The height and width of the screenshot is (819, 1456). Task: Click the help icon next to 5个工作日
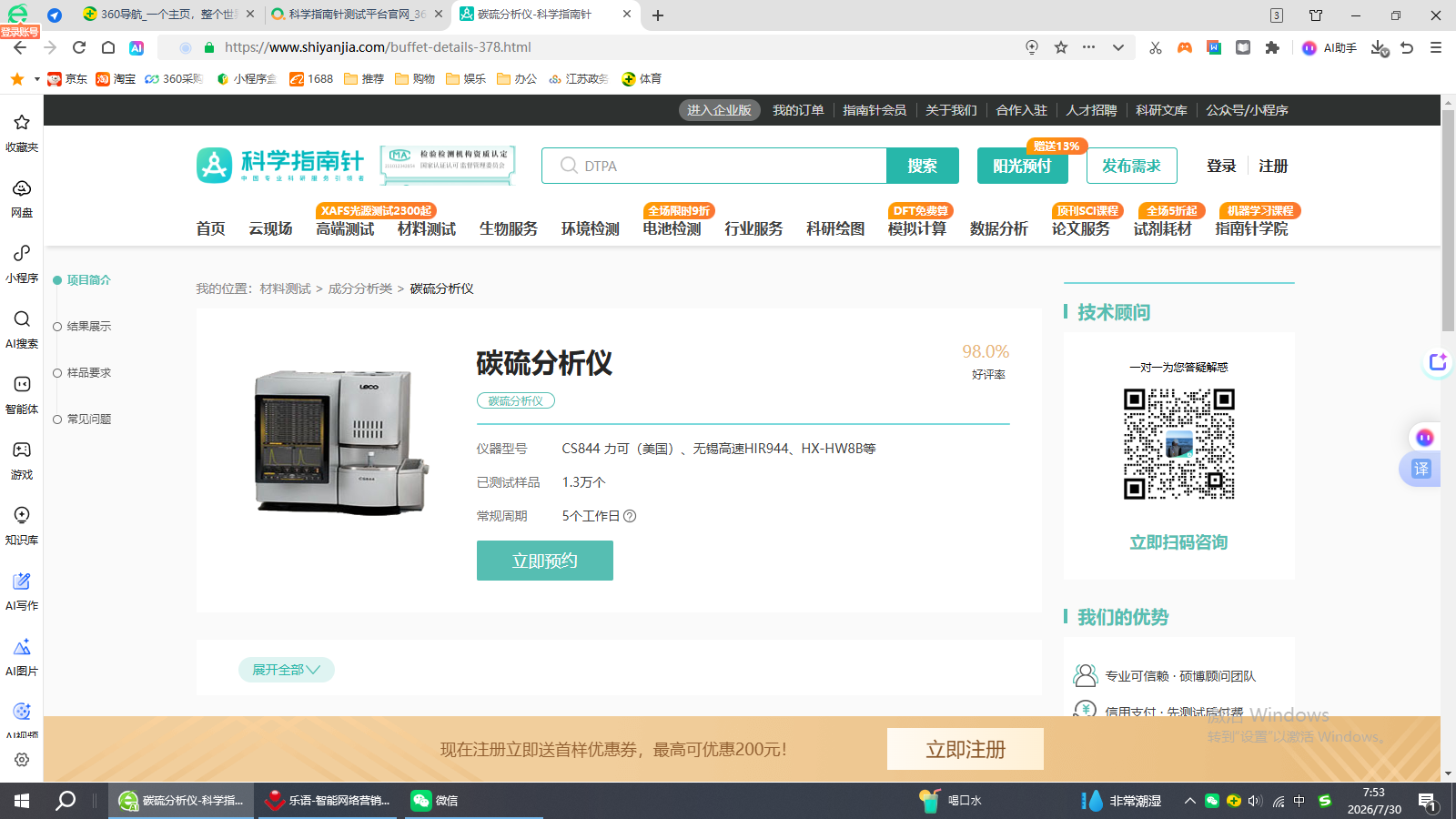[630, 516]
